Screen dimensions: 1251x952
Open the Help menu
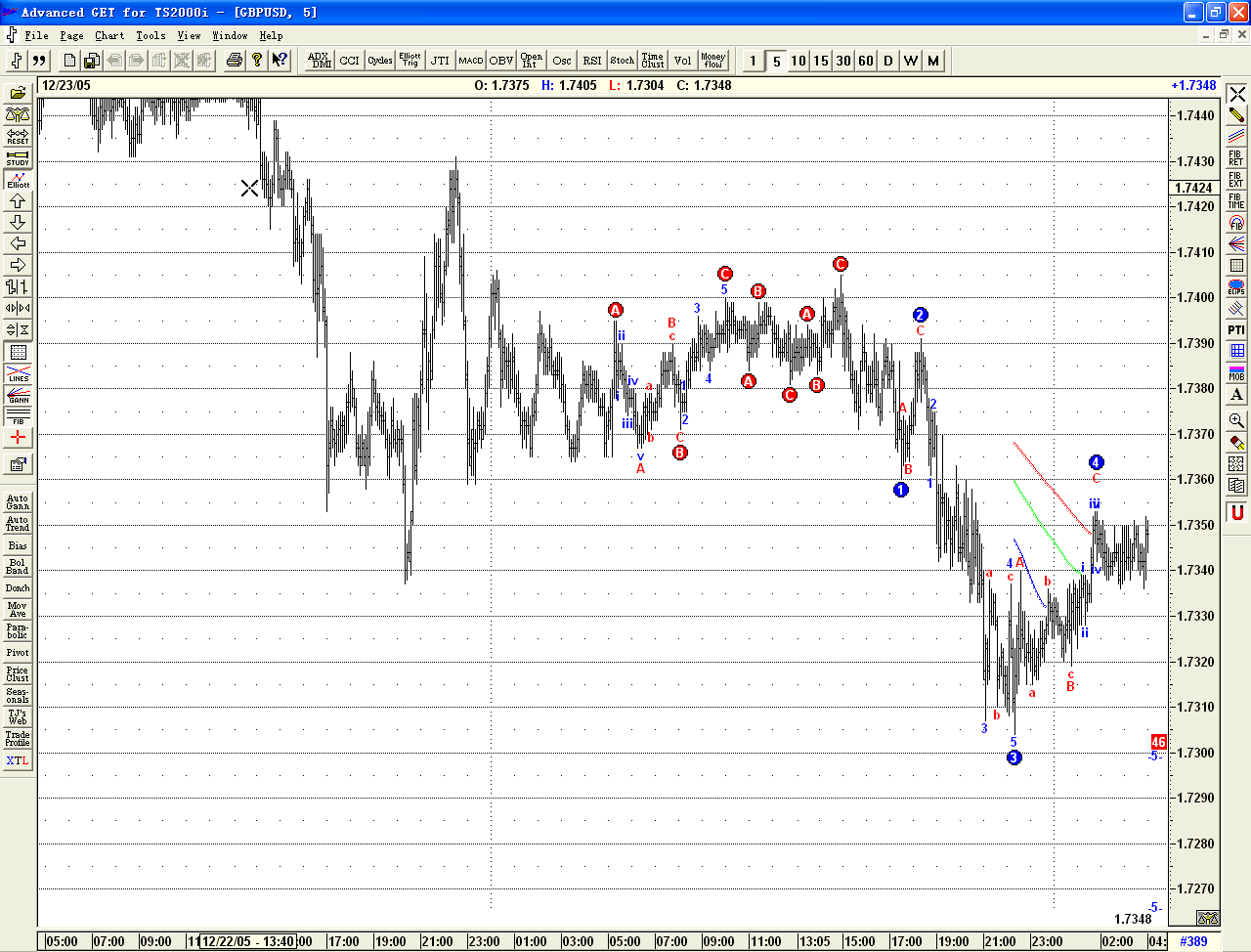pos(271,35)
